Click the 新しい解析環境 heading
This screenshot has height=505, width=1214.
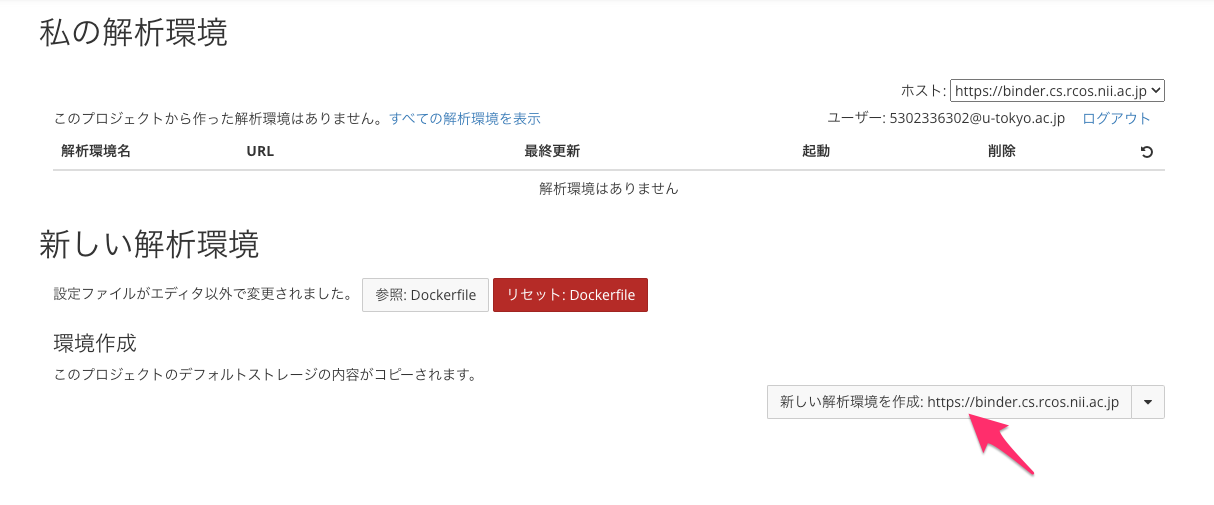coord(149,244)
